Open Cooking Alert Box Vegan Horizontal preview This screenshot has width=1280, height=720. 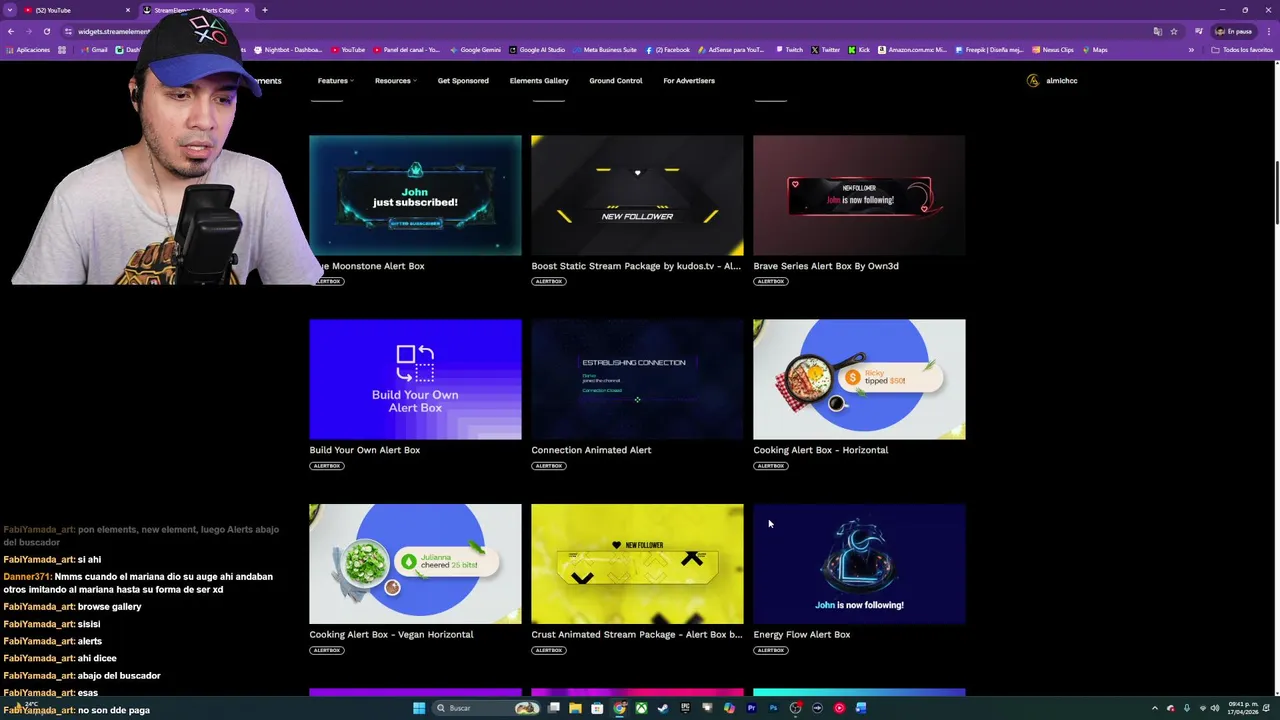[415, 564]
